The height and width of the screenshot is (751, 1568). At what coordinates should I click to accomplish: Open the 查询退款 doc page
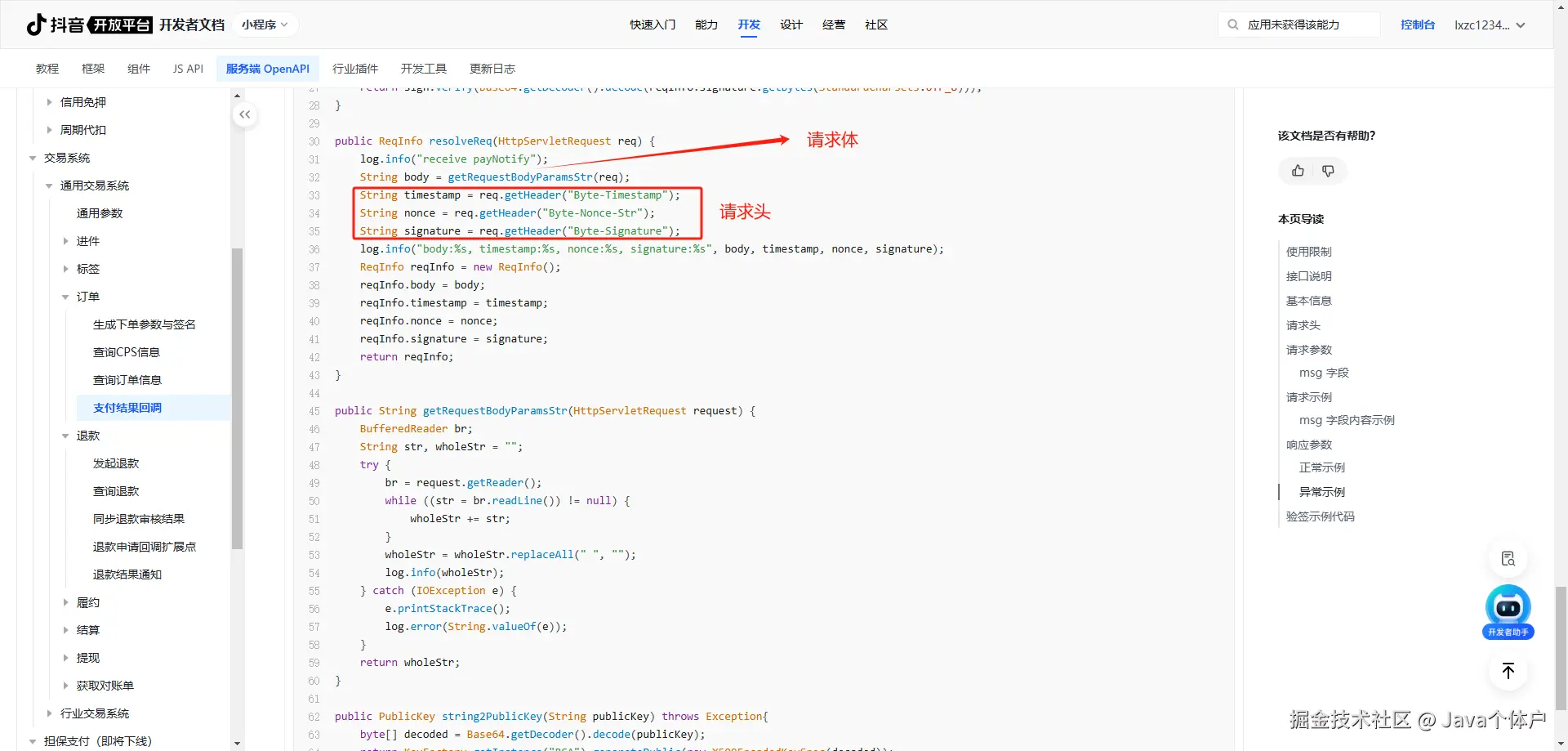[116, 491]
